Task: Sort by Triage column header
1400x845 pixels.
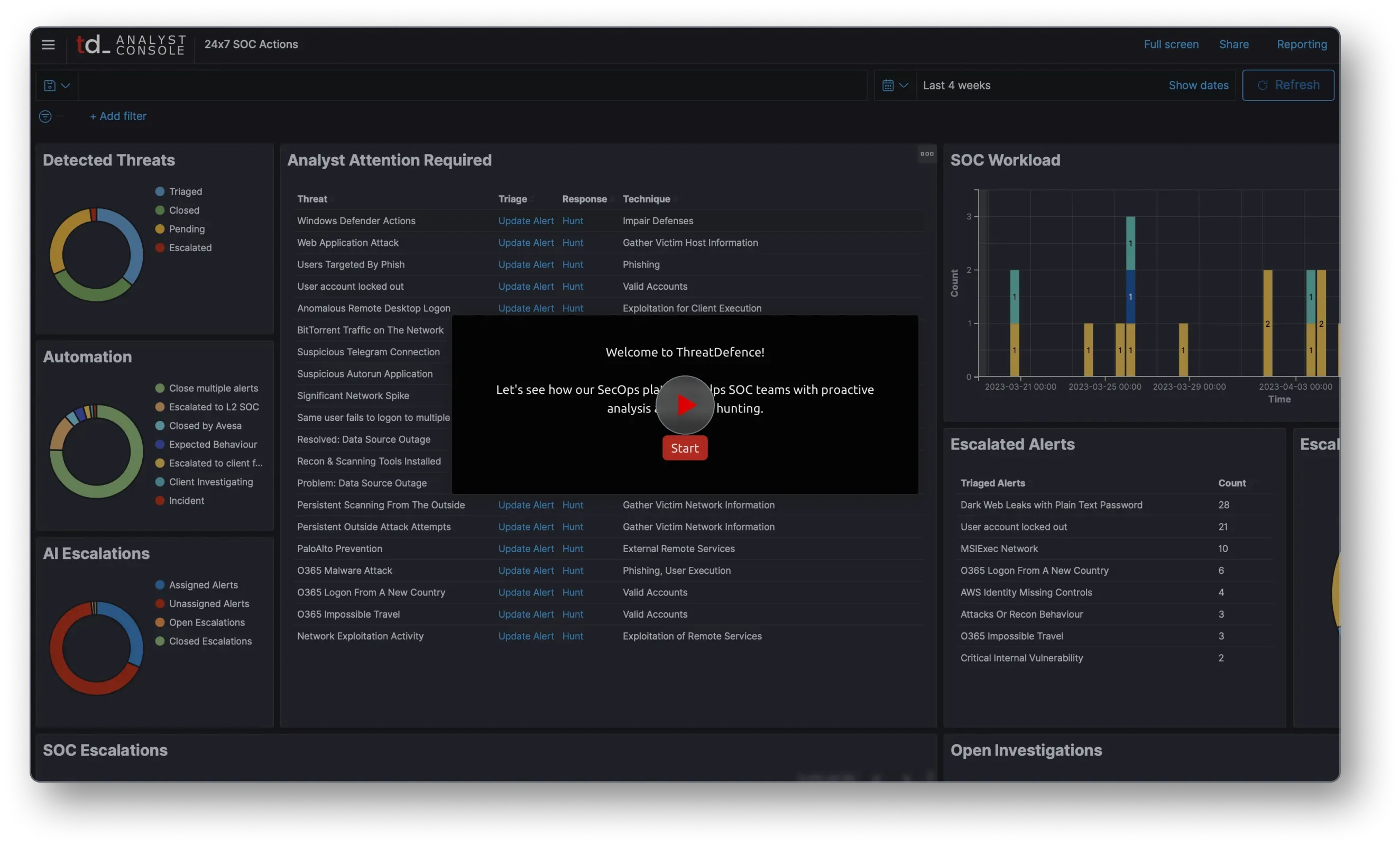Action: tap(512, 199)
